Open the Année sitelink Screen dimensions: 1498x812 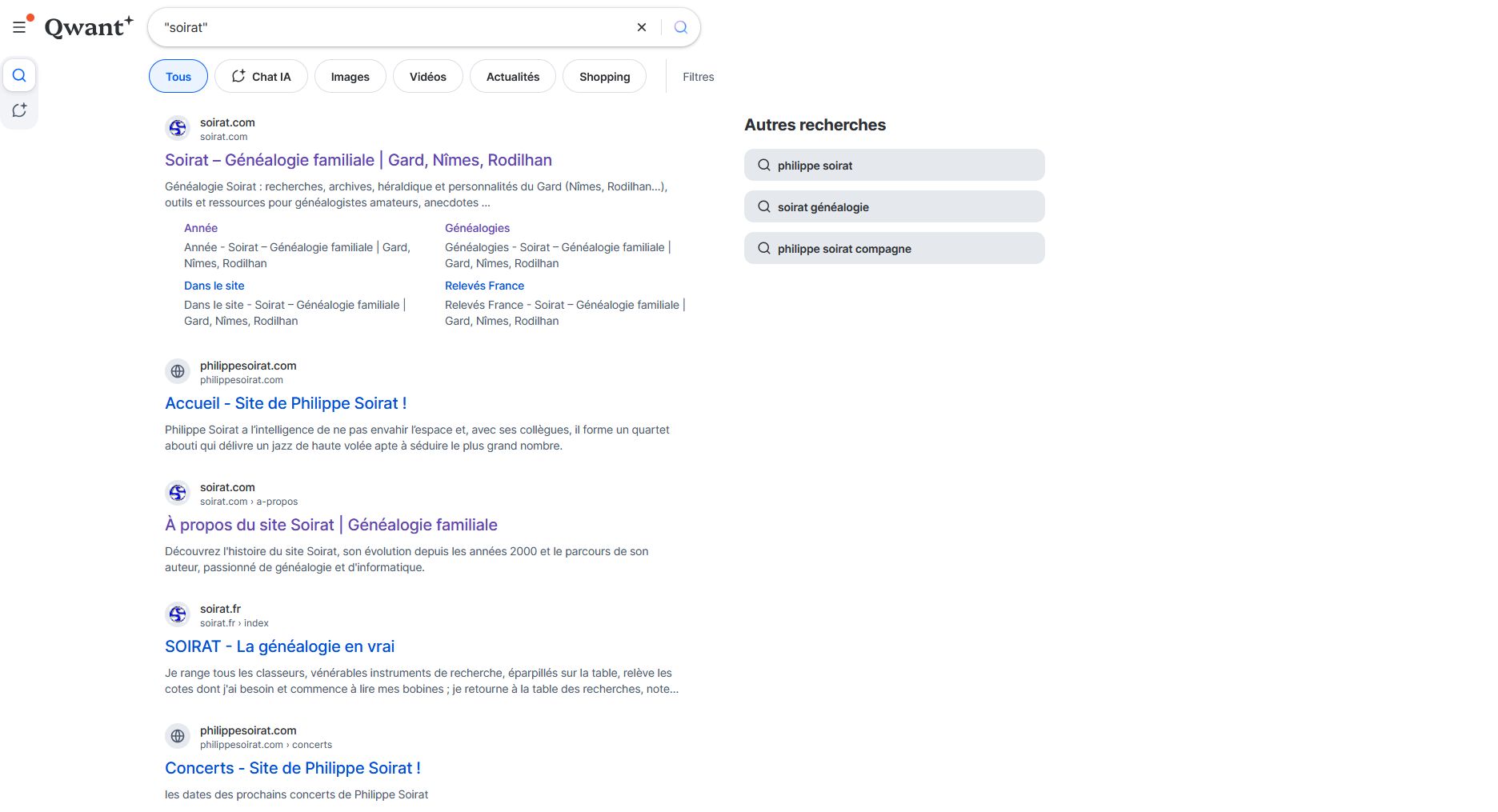[x=201, y=228]
